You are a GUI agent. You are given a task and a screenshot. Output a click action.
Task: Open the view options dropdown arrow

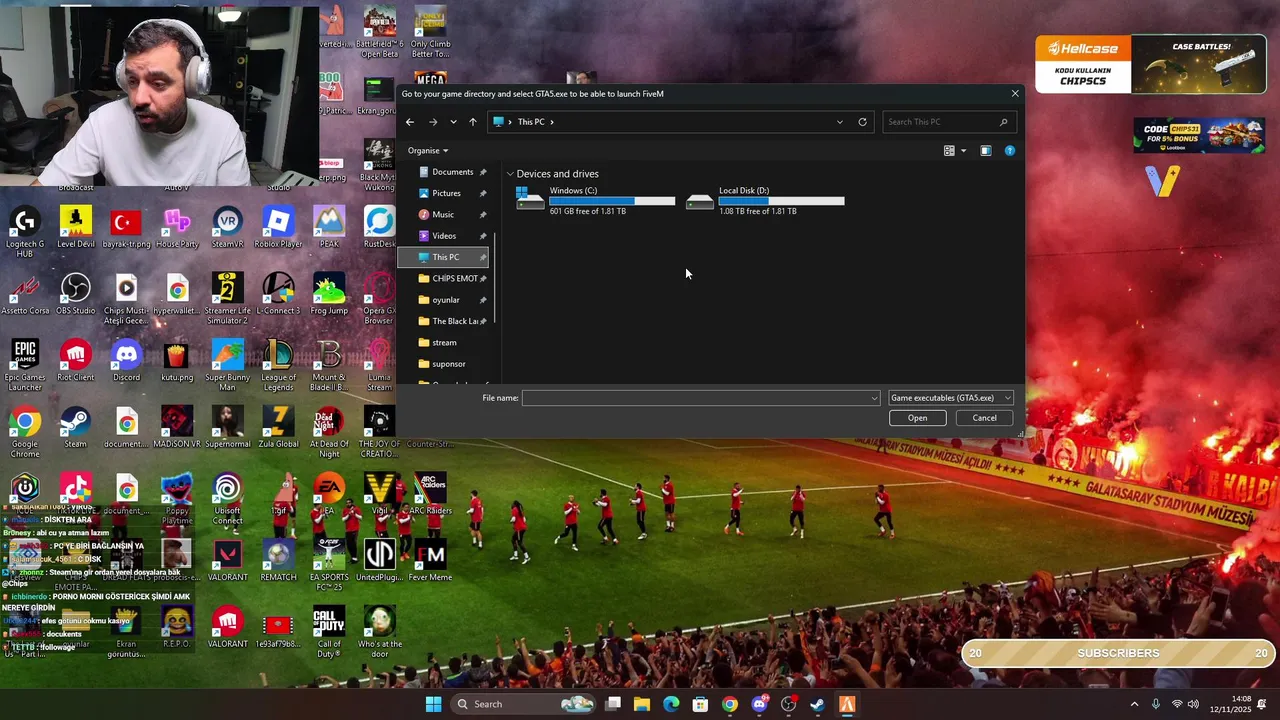(x=963, y=151)
